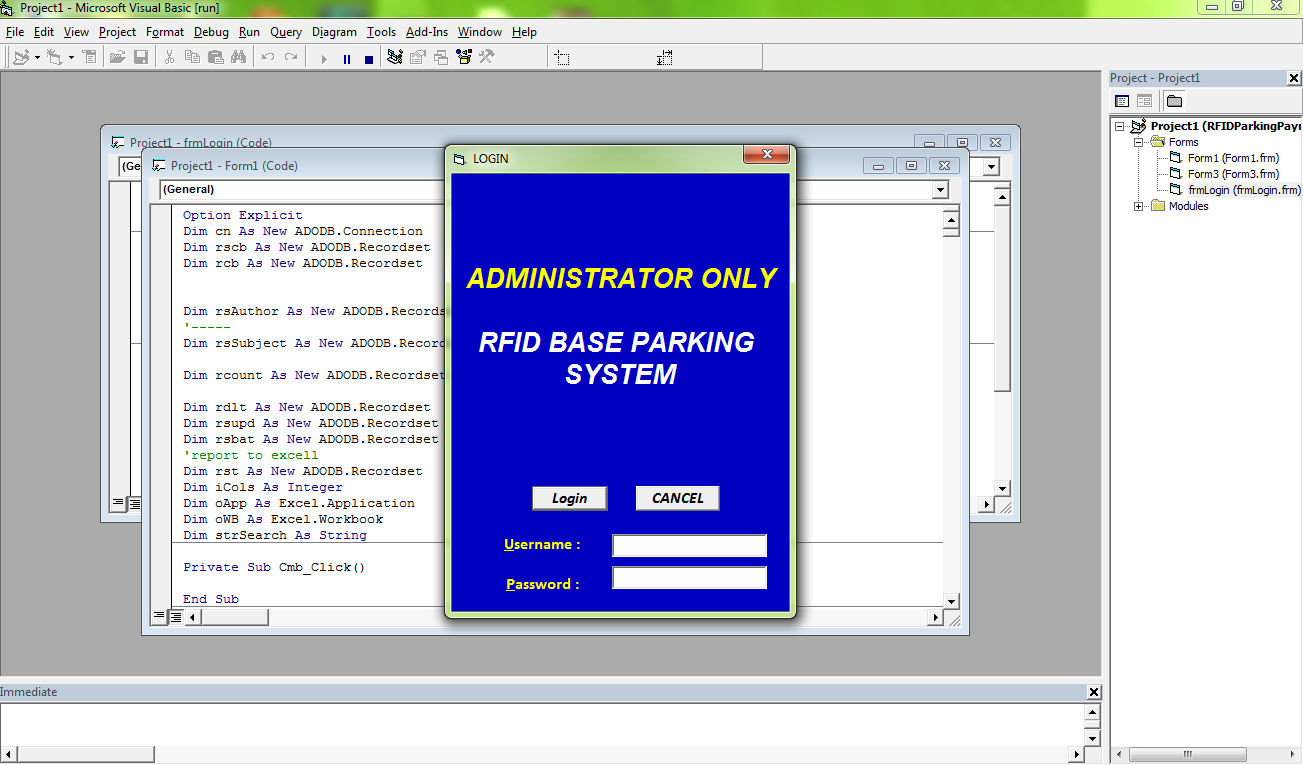1303x765 pixels.
Task: Expand the Modules folder in Project Explorer
Action: (x=1138, y=206)
